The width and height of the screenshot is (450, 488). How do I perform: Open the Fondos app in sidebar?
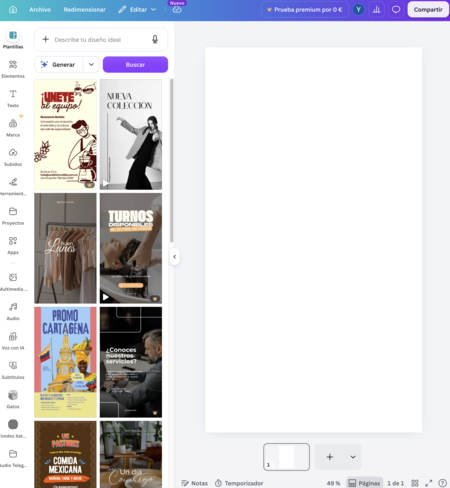point(13,428)
